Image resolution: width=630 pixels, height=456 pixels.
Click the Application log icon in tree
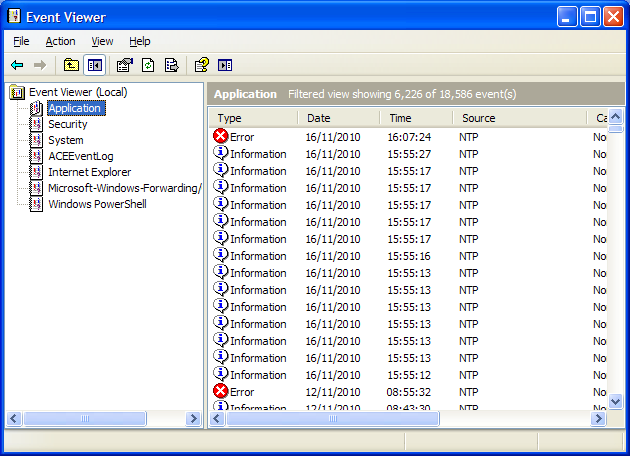[37, 108]
